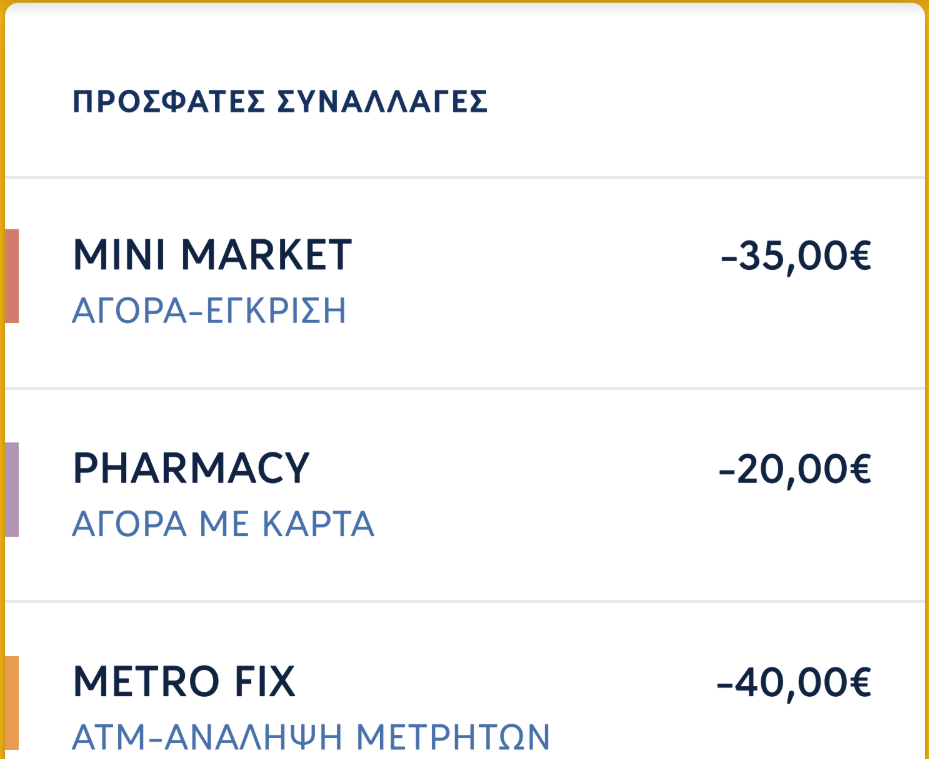Click the orange category bar beside Metro Fix
The width and height of the screenshot is (929, 759).
coord(12,703)
